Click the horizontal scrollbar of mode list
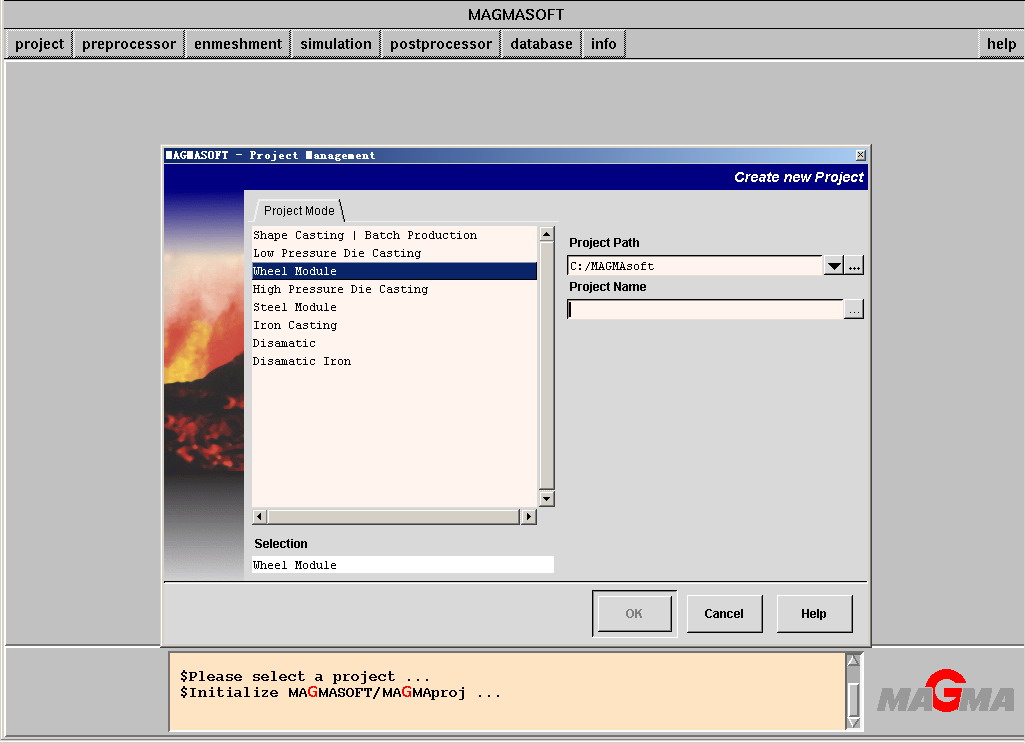Image resolution: width=1025 pixels, height=743 pixels. tap(394, 516)
